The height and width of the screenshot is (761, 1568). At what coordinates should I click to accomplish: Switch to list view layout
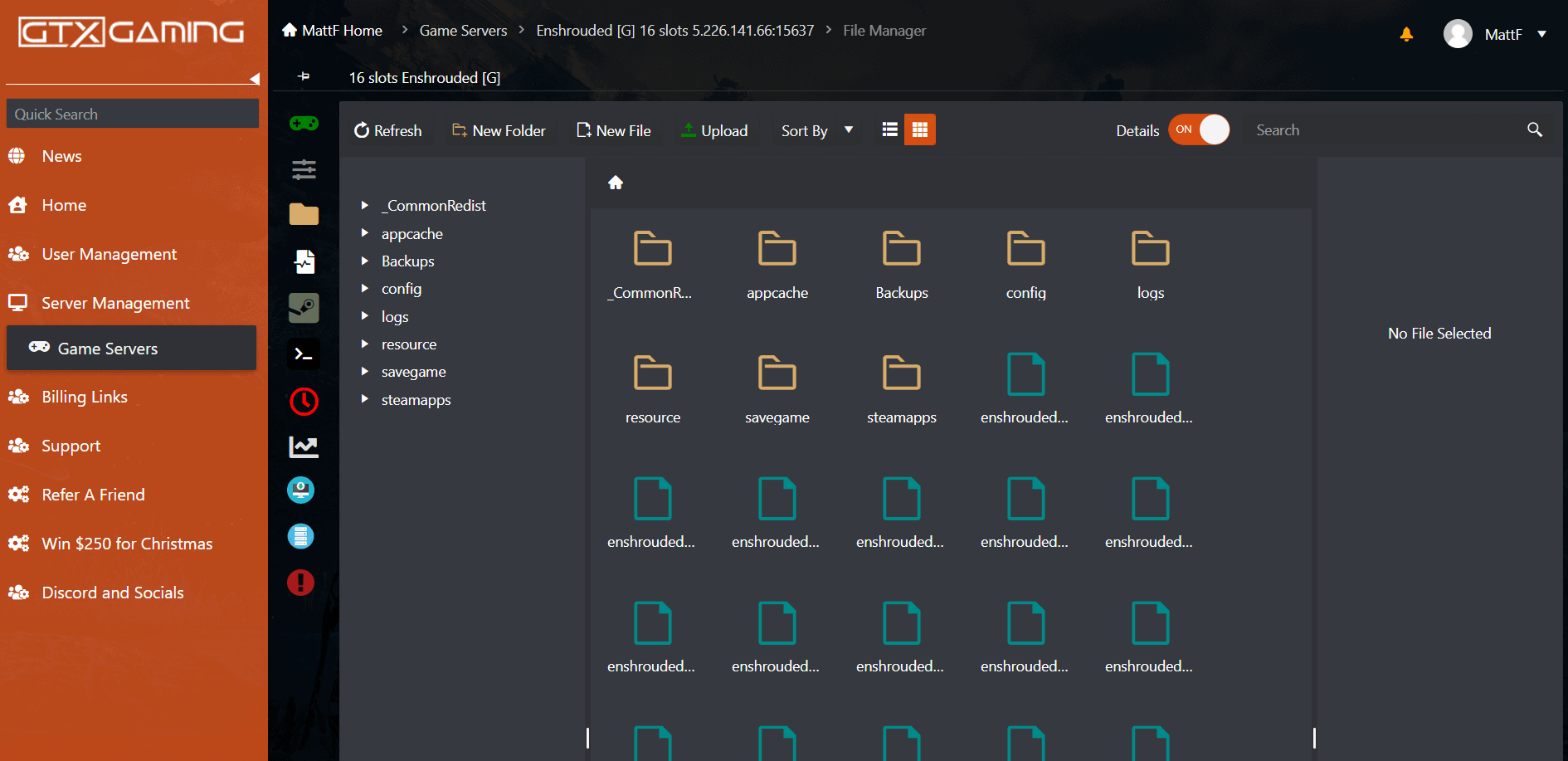(x=889, y=130)
